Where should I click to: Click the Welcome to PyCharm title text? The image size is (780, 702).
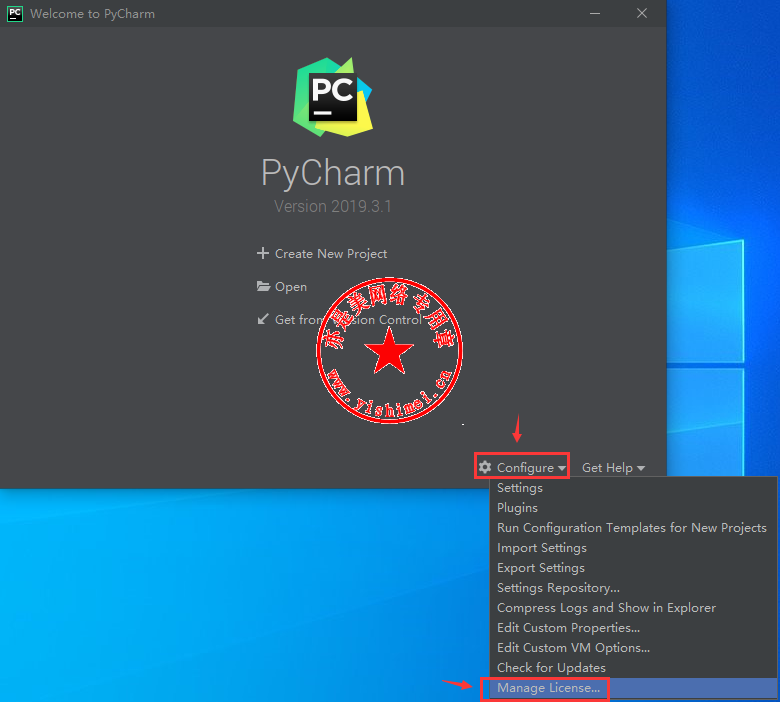[93, 14]
